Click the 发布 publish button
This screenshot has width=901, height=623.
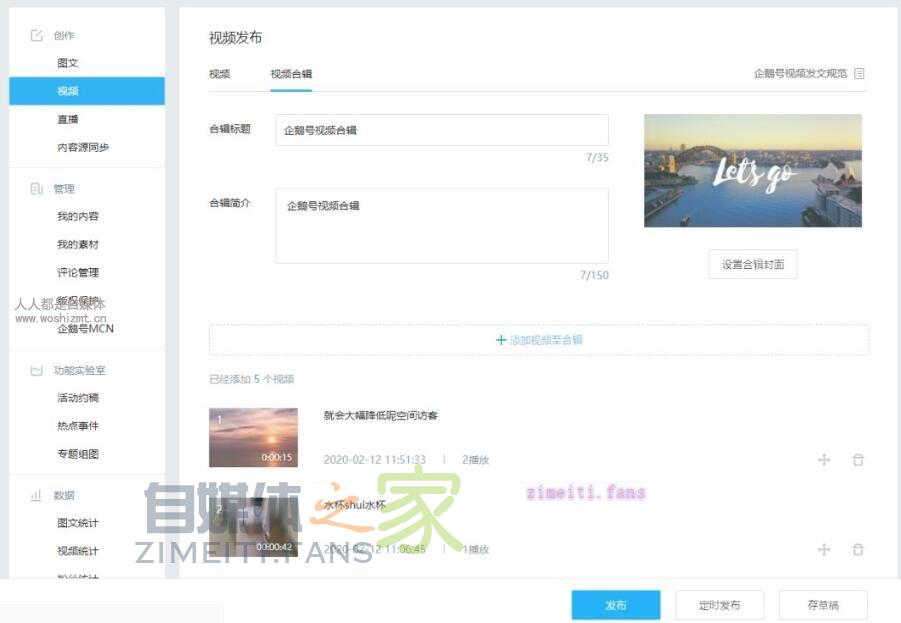coord(615,604)
